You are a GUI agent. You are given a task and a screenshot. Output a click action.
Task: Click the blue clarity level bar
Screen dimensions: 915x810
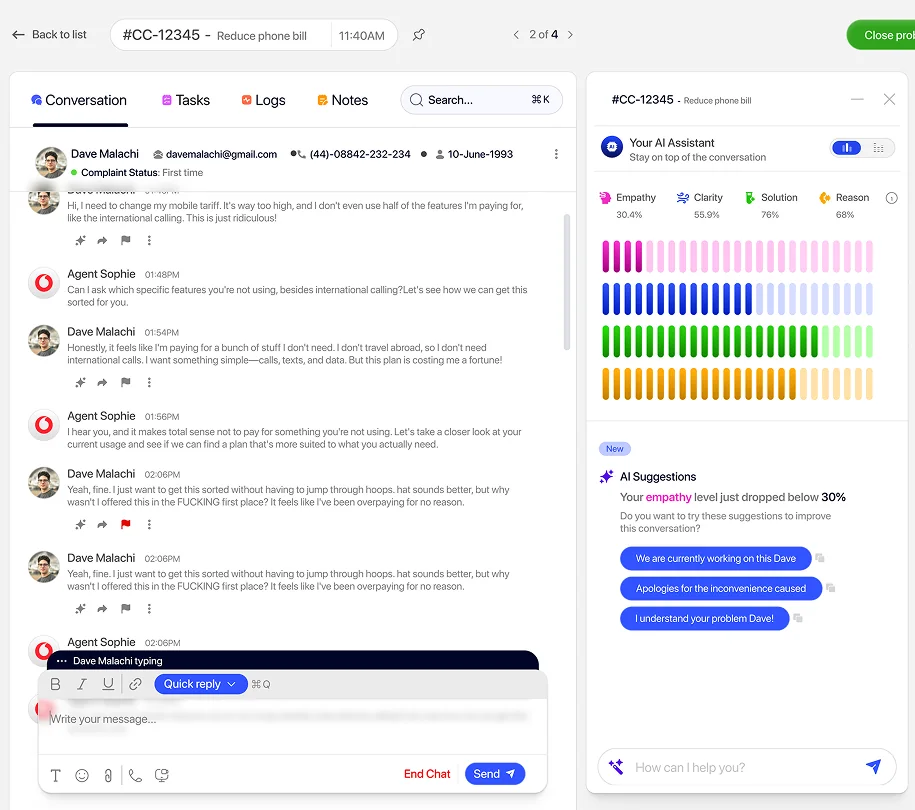tap(737, 299)
